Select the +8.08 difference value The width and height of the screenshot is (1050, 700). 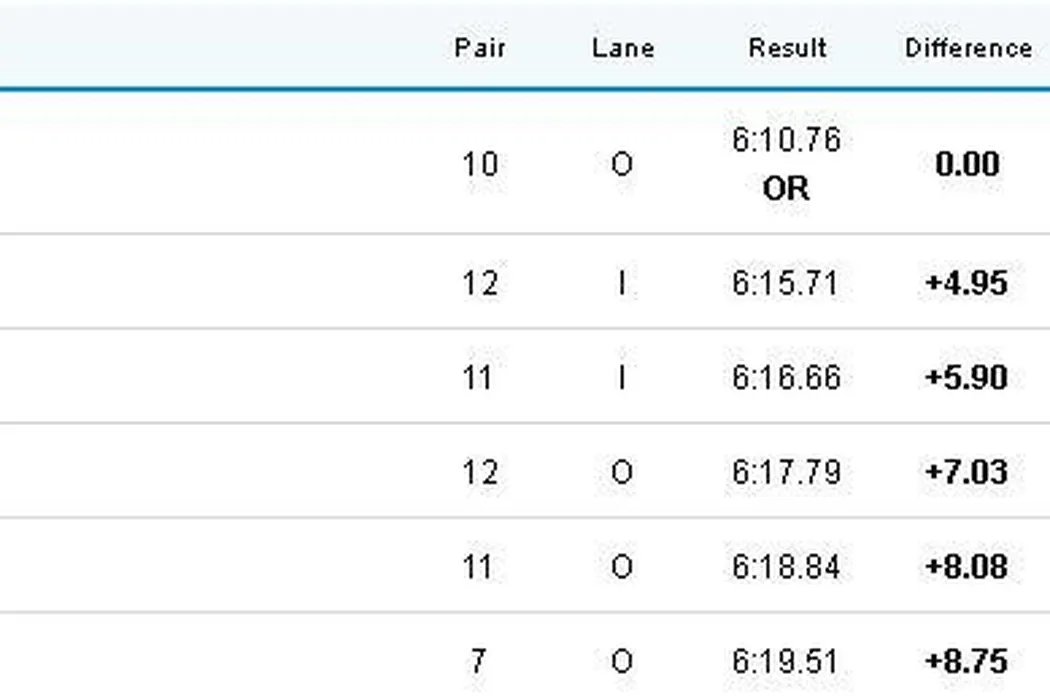point(966,567)
